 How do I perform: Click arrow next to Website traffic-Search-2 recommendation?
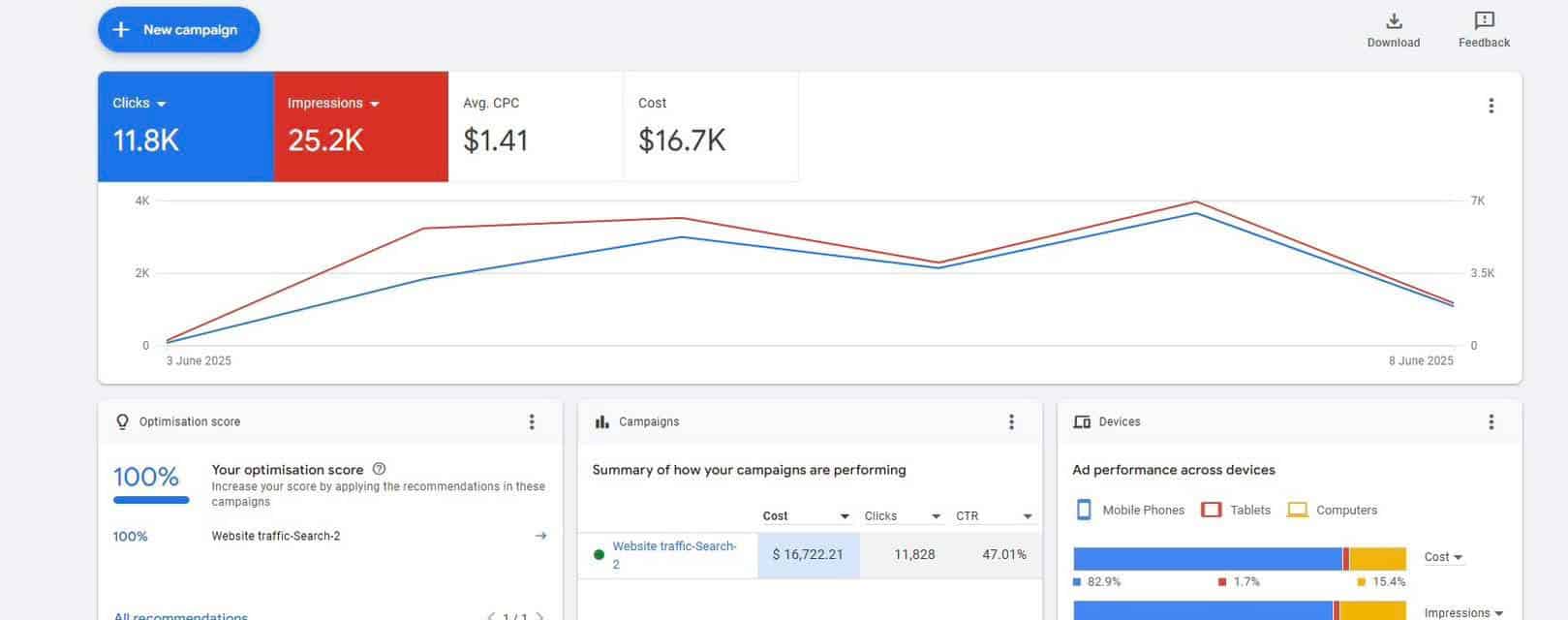[540, 536]
